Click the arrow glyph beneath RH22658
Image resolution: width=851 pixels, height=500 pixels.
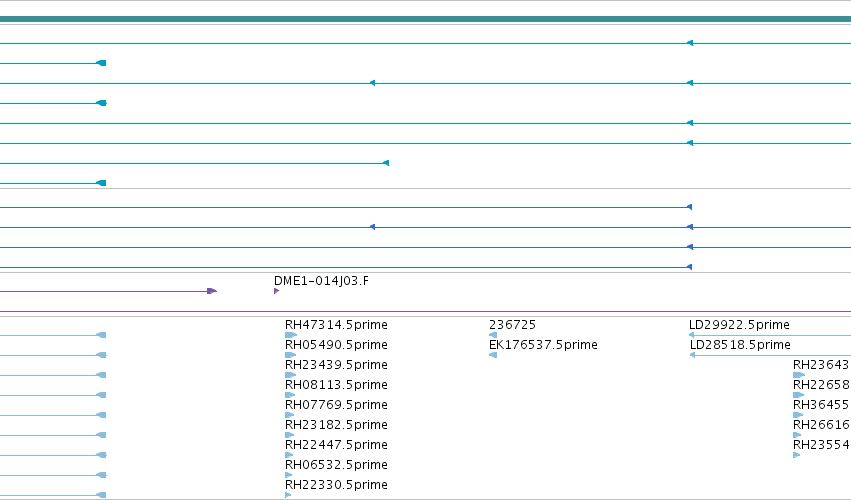(798, 395)
